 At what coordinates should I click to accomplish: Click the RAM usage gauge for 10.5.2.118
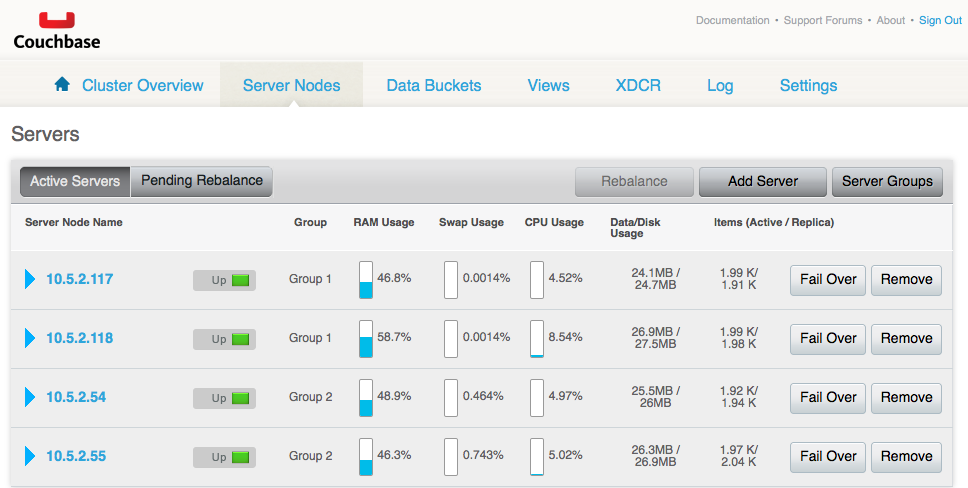365,339
